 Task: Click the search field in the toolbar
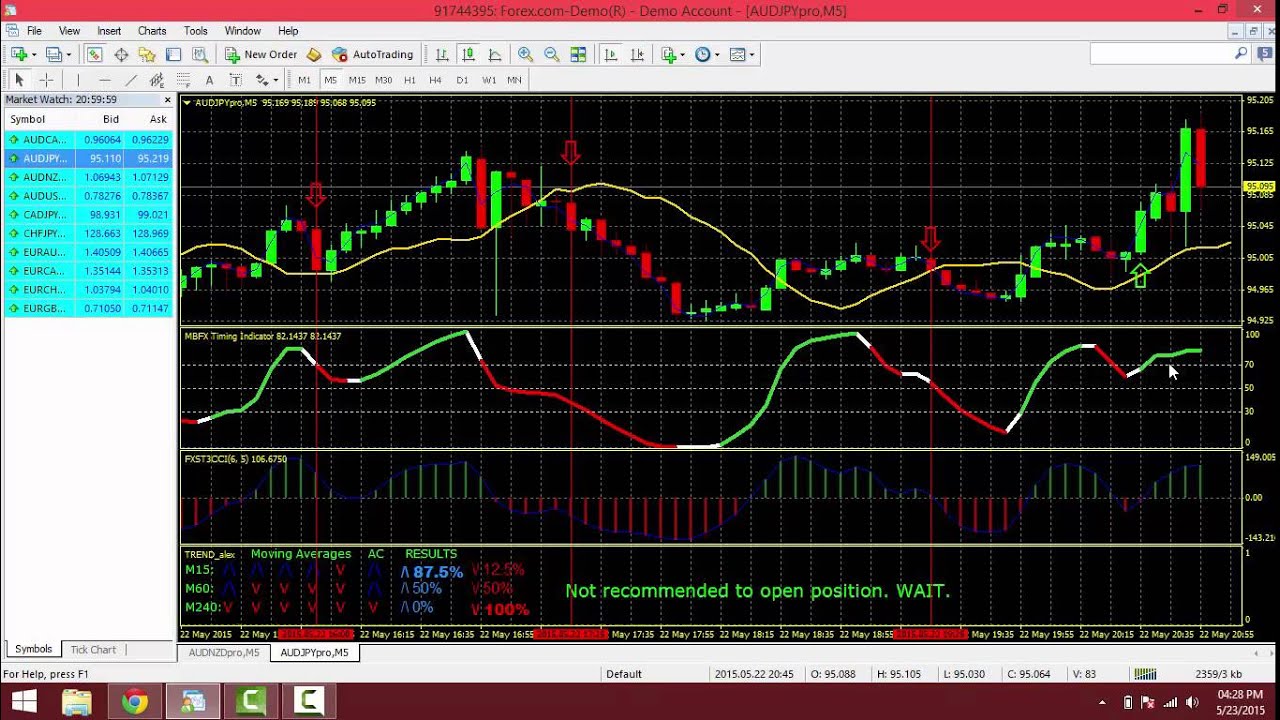tap(1170, 54)
